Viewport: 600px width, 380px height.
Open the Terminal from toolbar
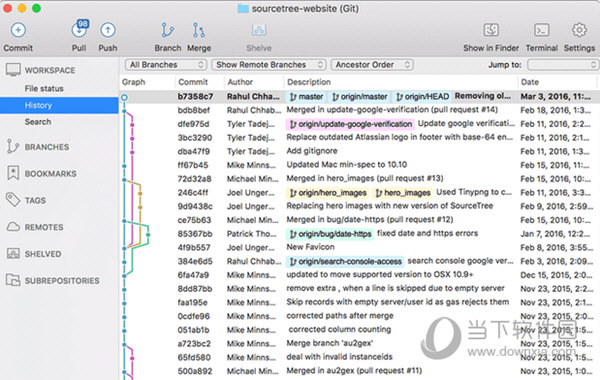[541, 30]
